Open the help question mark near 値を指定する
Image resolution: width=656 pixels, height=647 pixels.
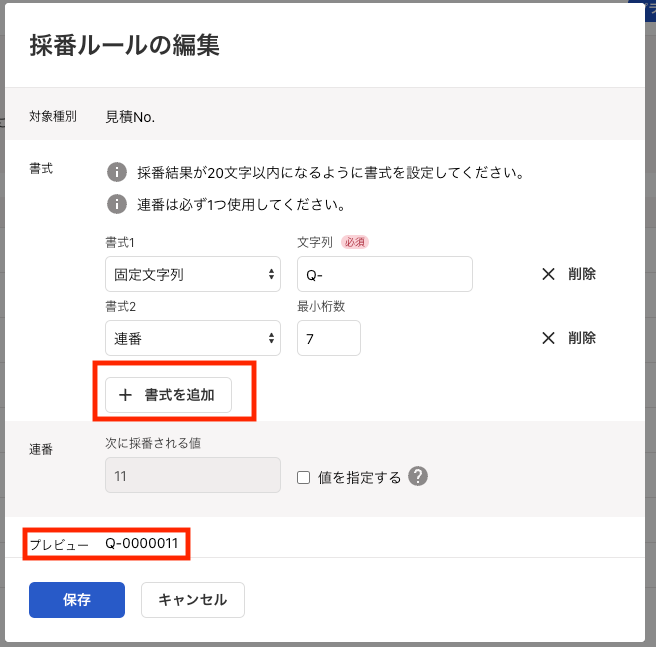tap(418, 476)
